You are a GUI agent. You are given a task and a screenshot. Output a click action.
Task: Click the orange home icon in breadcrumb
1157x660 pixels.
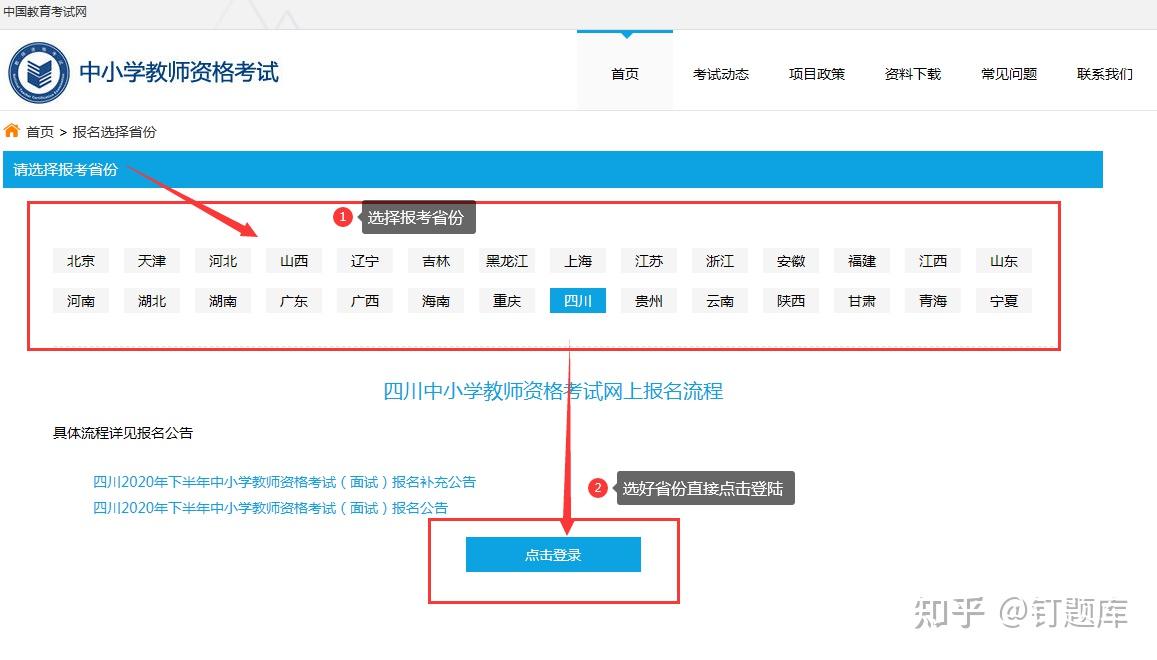click(12, 131)
